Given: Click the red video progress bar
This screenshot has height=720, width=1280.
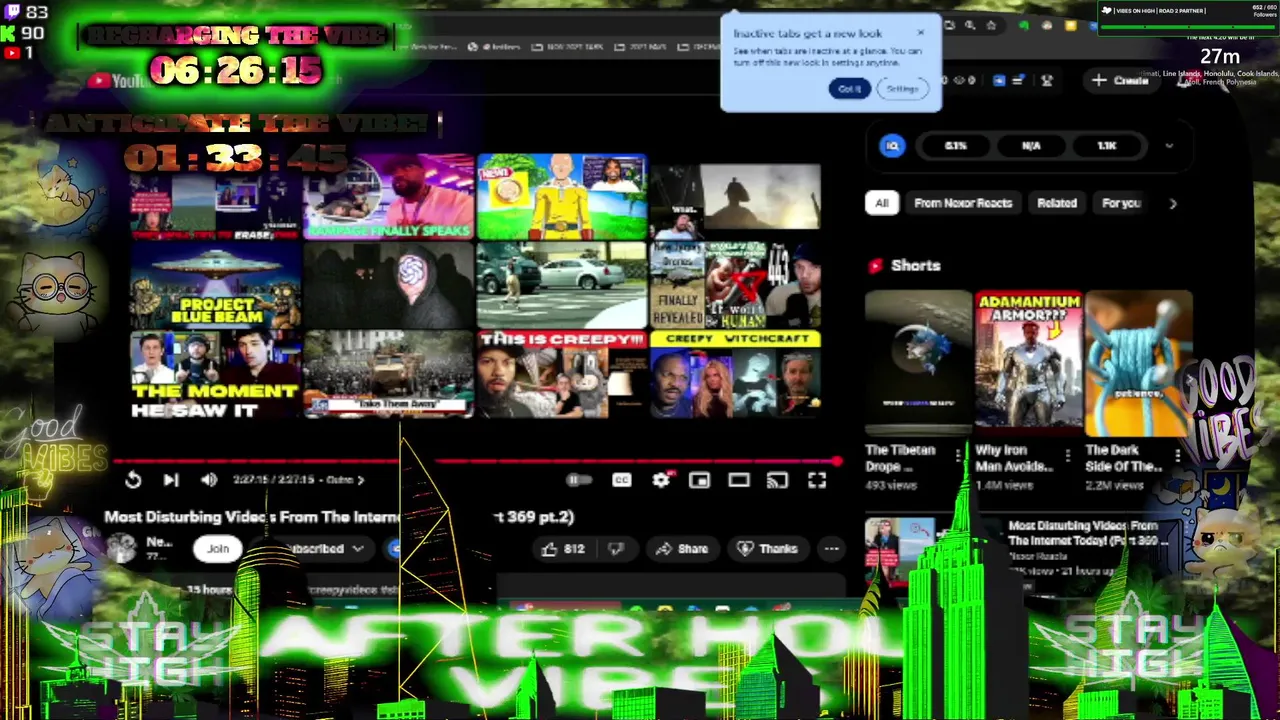Looking at the screenshot, I should pyautogui.click(x=478, y=461).
